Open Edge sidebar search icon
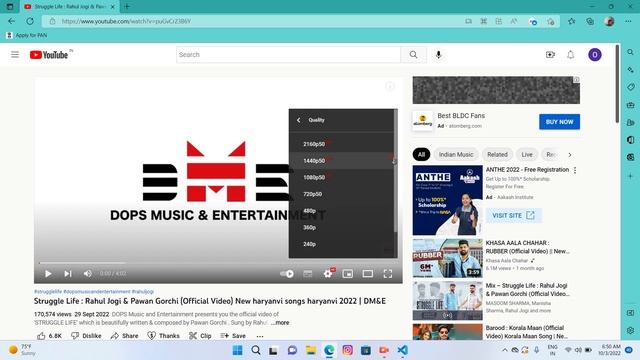 (631, 52)
